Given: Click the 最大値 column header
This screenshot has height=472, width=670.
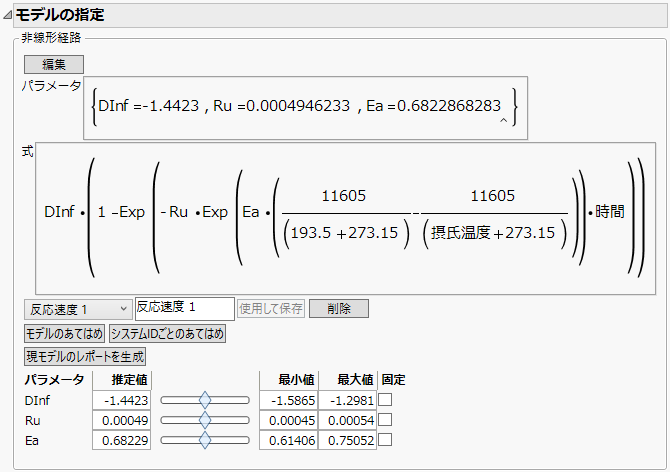Looking at the screenshot, I should [x=355, y=379].
